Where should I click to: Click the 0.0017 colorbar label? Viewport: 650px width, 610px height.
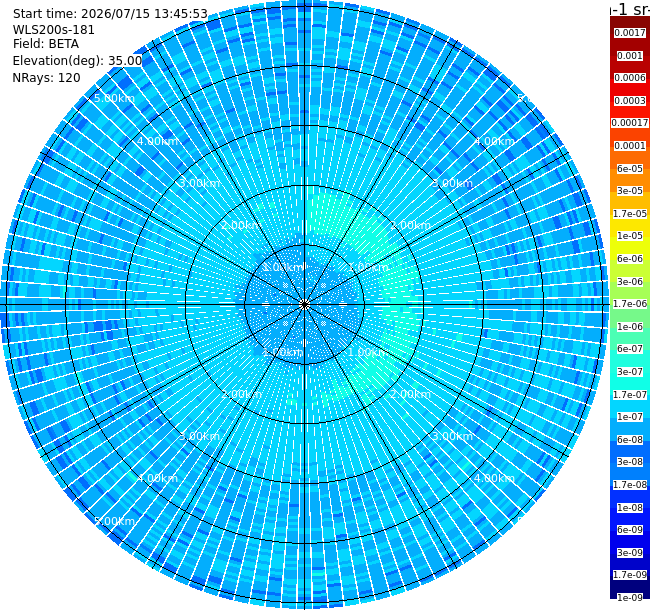[630, 33]
